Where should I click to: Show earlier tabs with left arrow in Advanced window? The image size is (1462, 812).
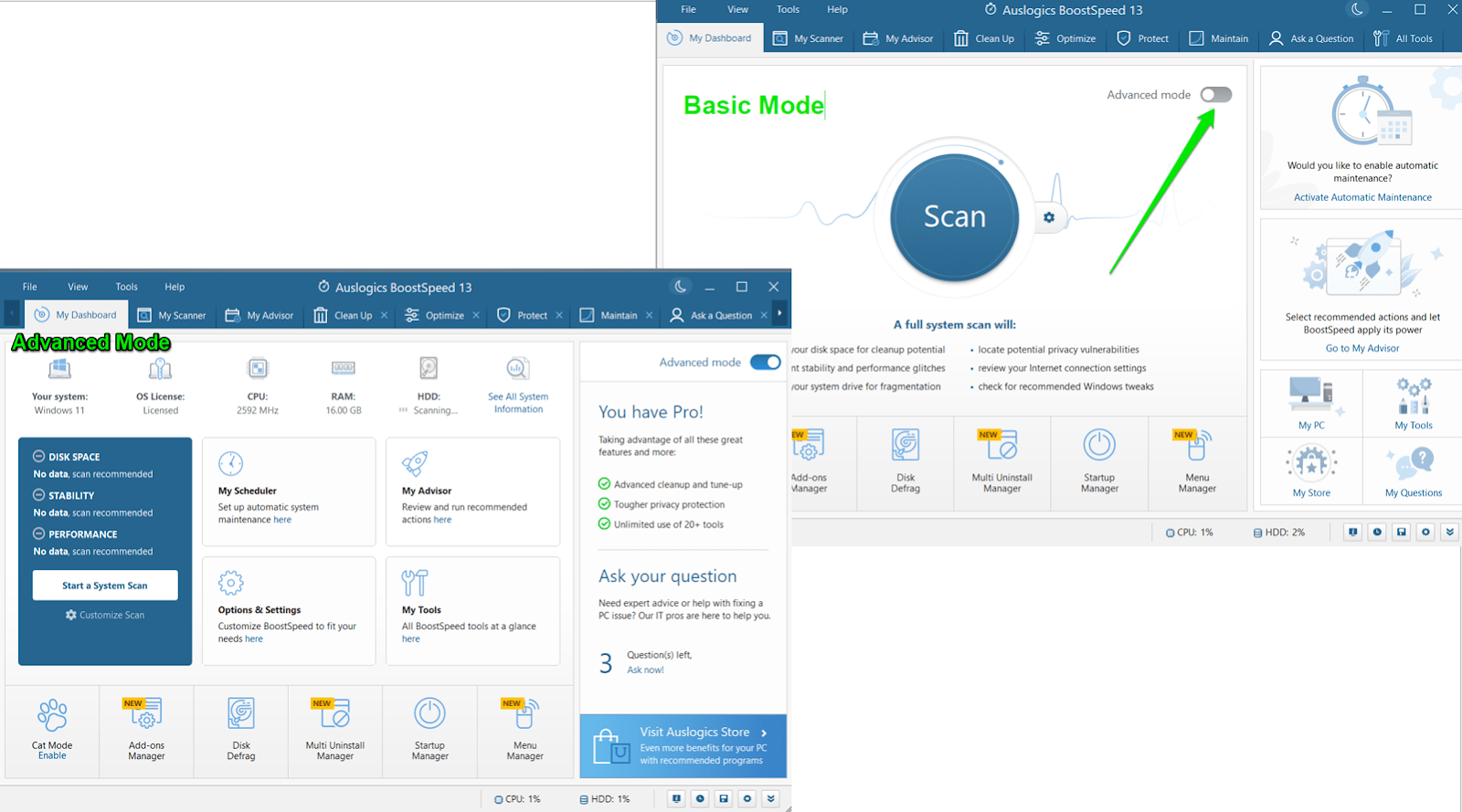point(12,313)
